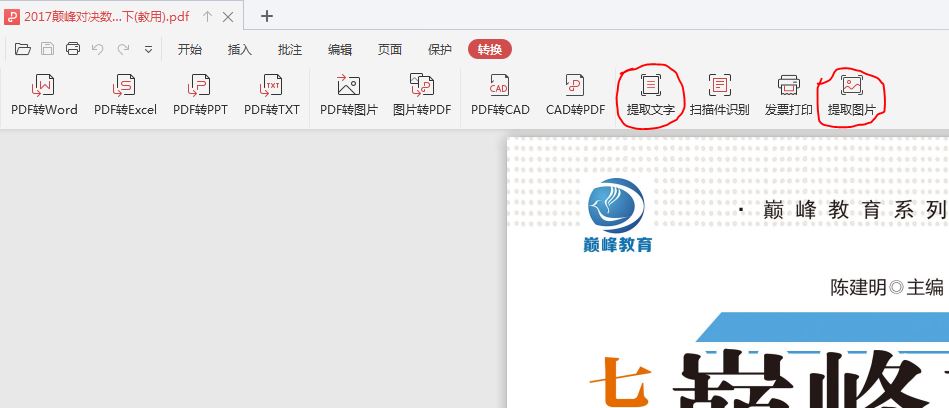Open the 图片转PDF tool

click(x=422, y=95)
